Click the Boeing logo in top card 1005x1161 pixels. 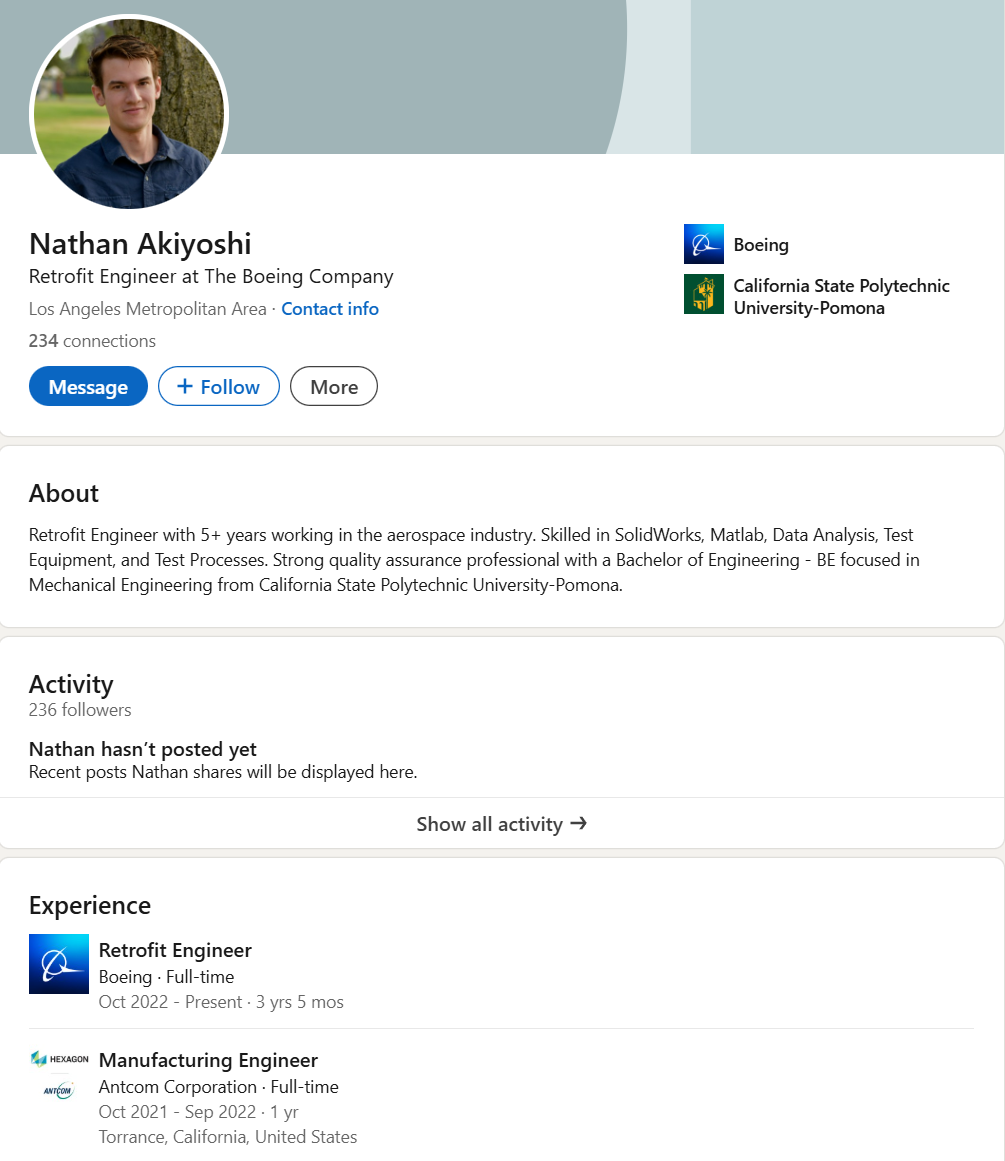click(x=703, y=244)
